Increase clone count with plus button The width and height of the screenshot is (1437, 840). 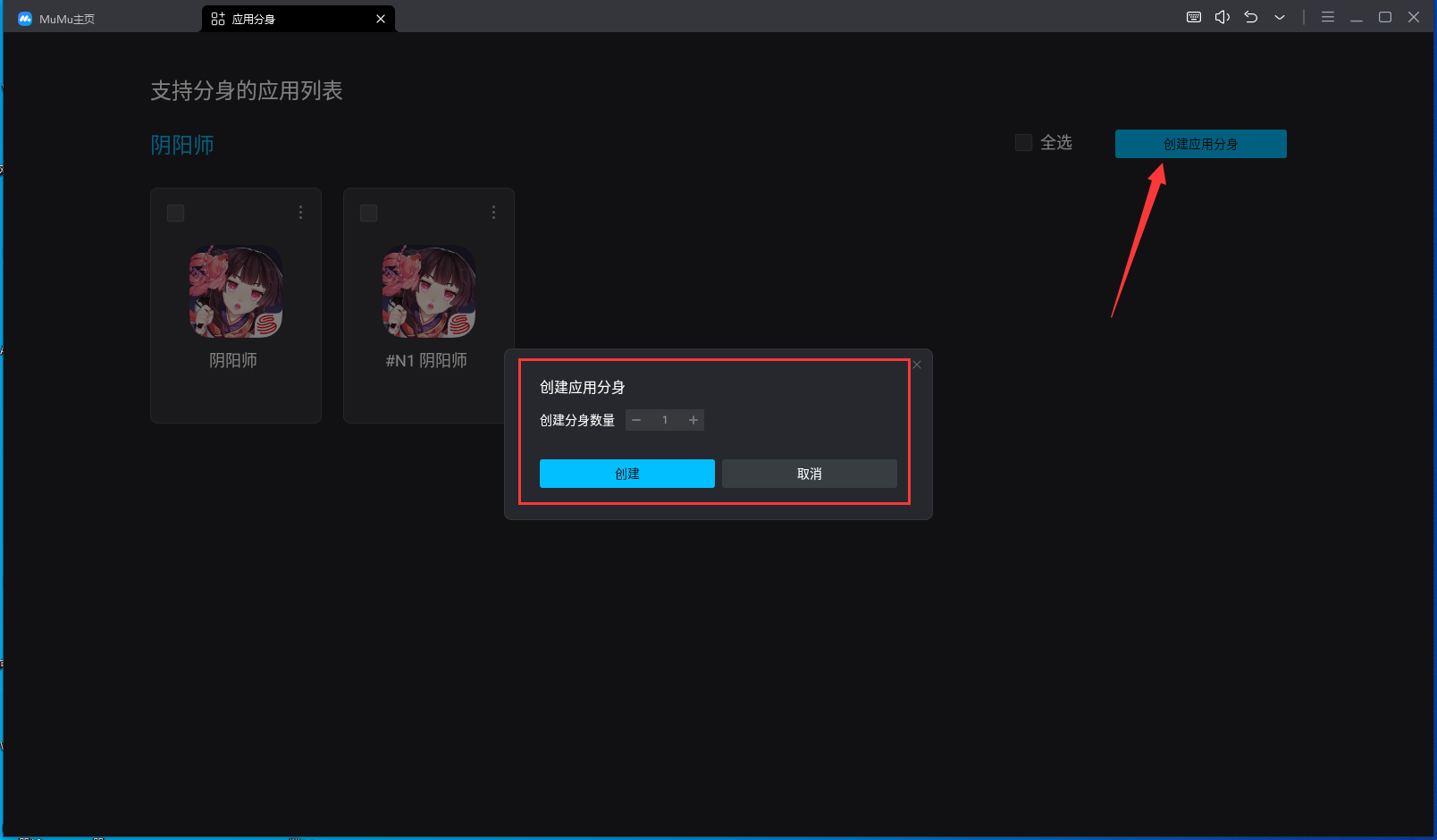pos(693,420)
